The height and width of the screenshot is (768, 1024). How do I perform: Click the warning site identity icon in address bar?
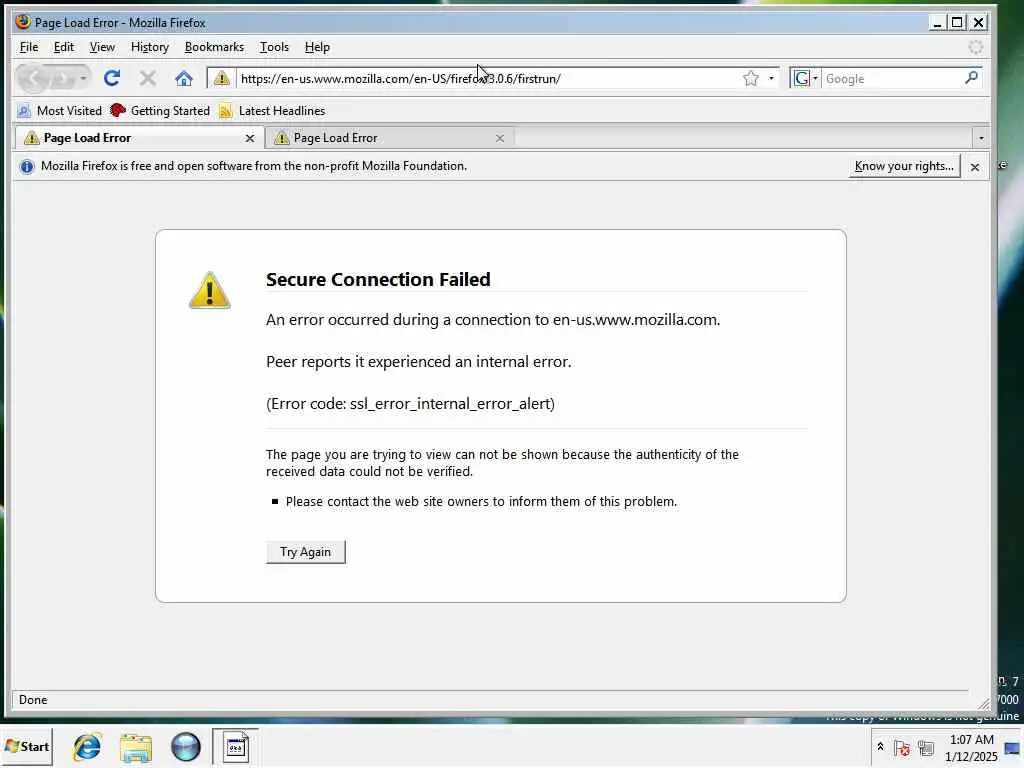coord(221,78)
